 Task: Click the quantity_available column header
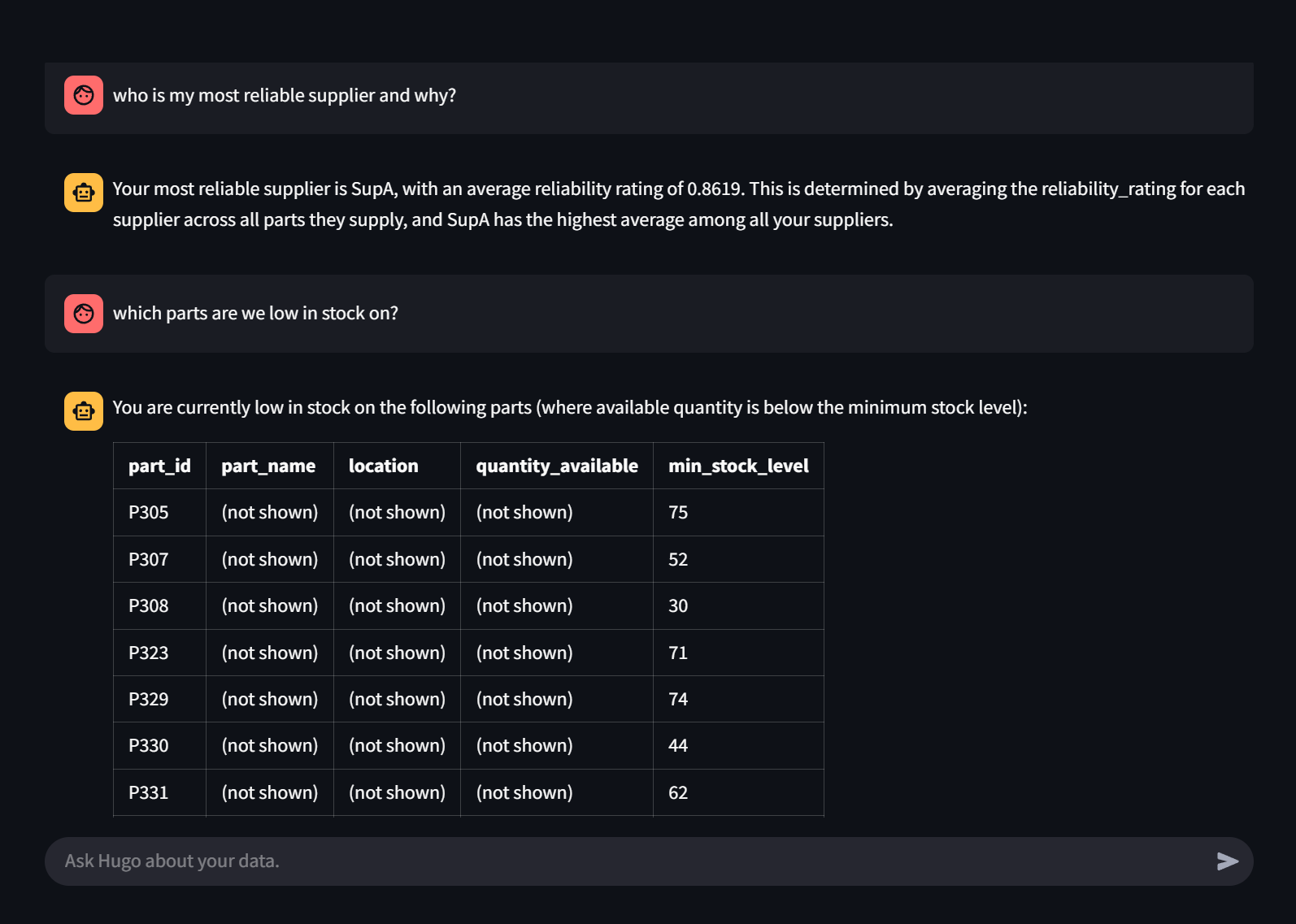(x=557, y=466)
